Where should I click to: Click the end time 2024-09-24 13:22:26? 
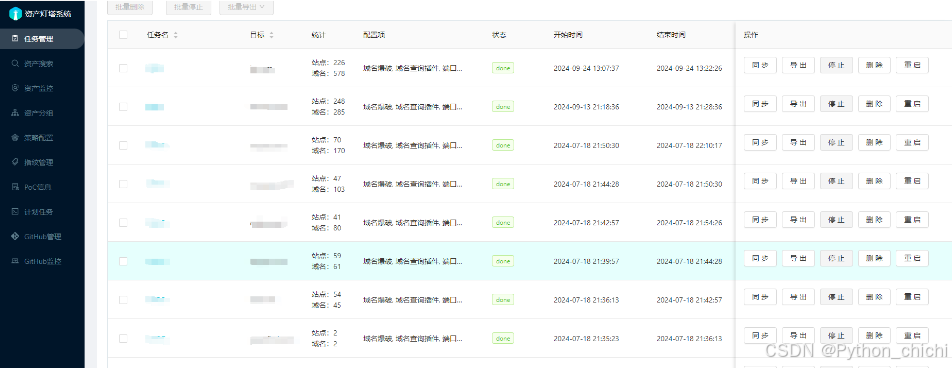689,68
